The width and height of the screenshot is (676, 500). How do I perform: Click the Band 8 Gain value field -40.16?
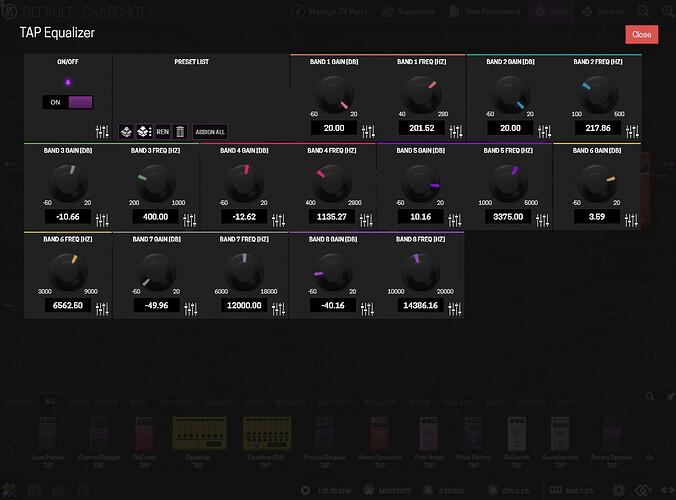click(x=333, y=305)
